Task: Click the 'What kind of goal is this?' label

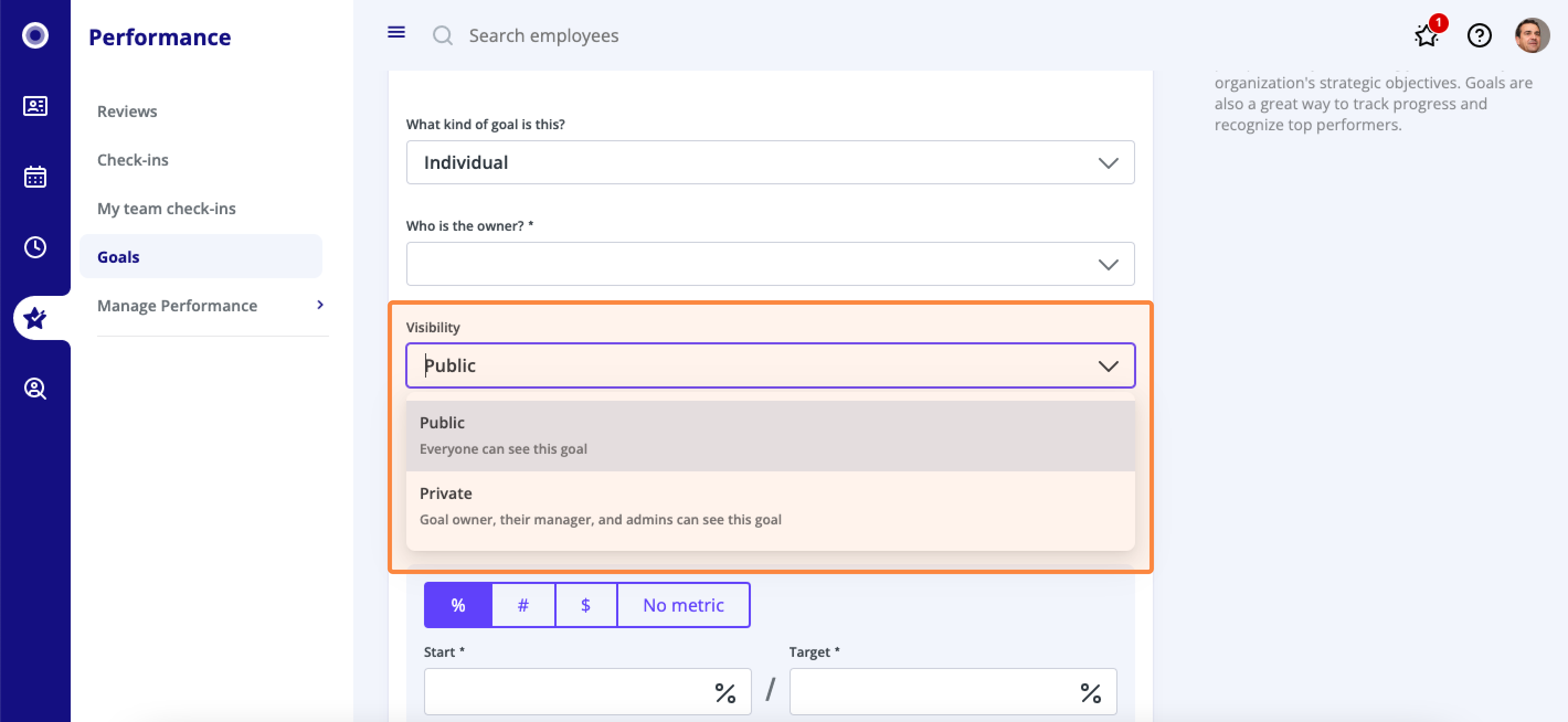Action: pyautogui.click(x=485, y=124)
